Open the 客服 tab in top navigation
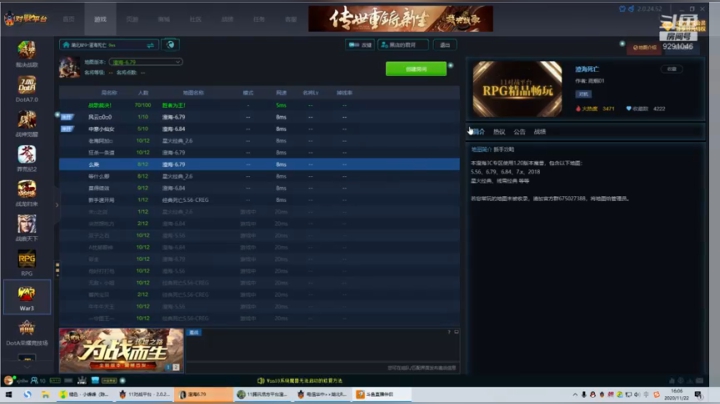The width and height of the screenshot is (720, 404). click(291, 19)
